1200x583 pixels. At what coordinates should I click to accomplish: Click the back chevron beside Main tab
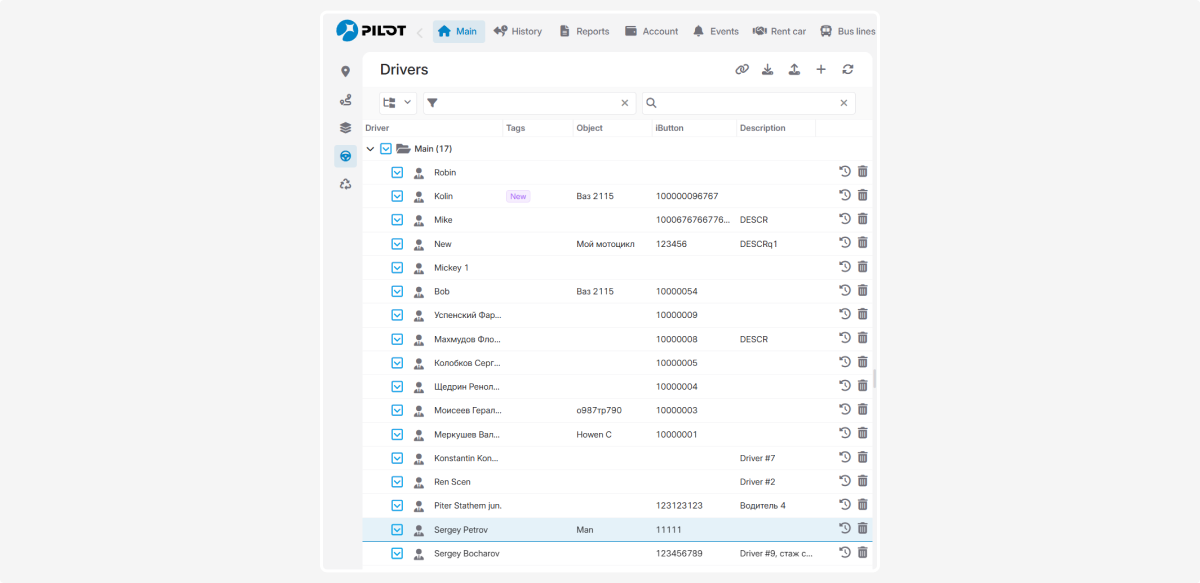click(420, 32)
